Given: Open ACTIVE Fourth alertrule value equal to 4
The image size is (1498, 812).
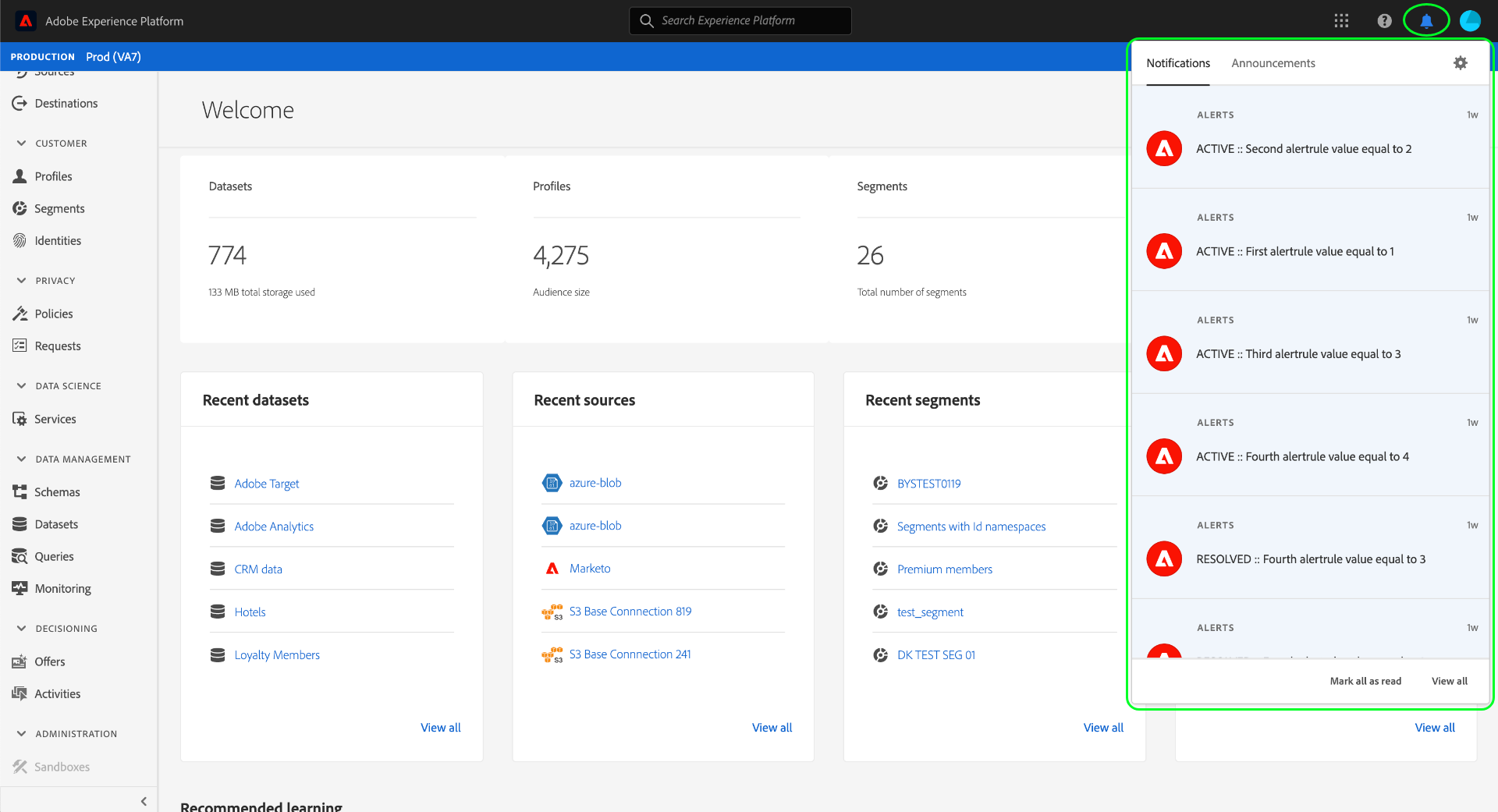Looking at the screenshot, I should (1311, 445).
